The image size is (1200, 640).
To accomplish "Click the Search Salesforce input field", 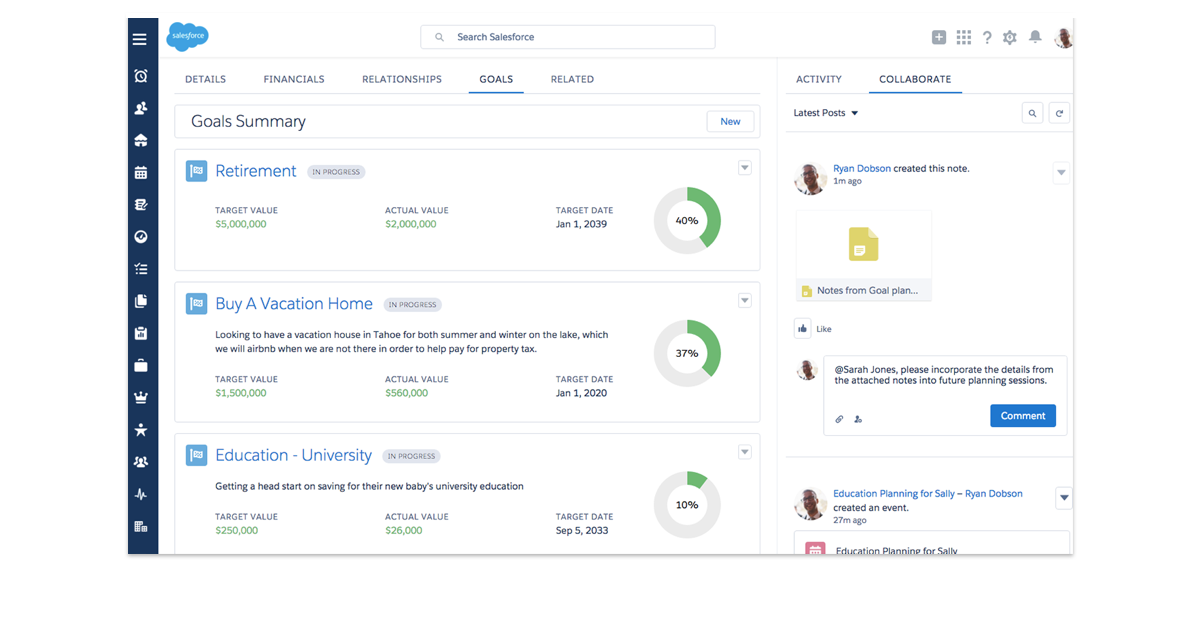I will pyautogui.click(x=568, y=37).
